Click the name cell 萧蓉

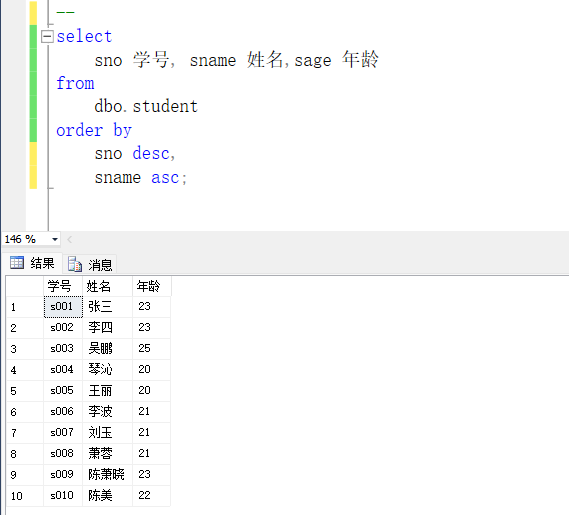[107, 454]
